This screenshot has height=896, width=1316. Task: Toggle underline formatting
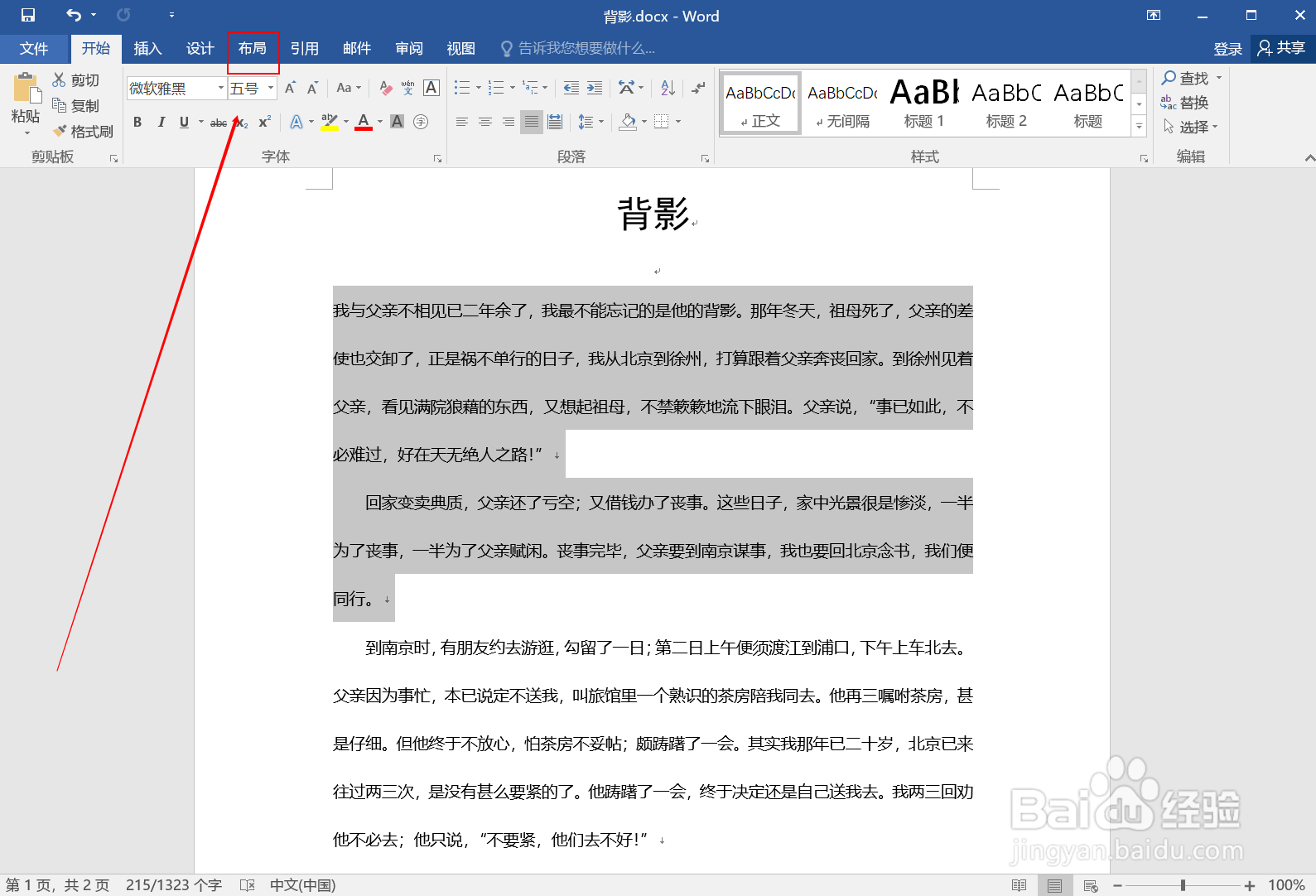184,122
